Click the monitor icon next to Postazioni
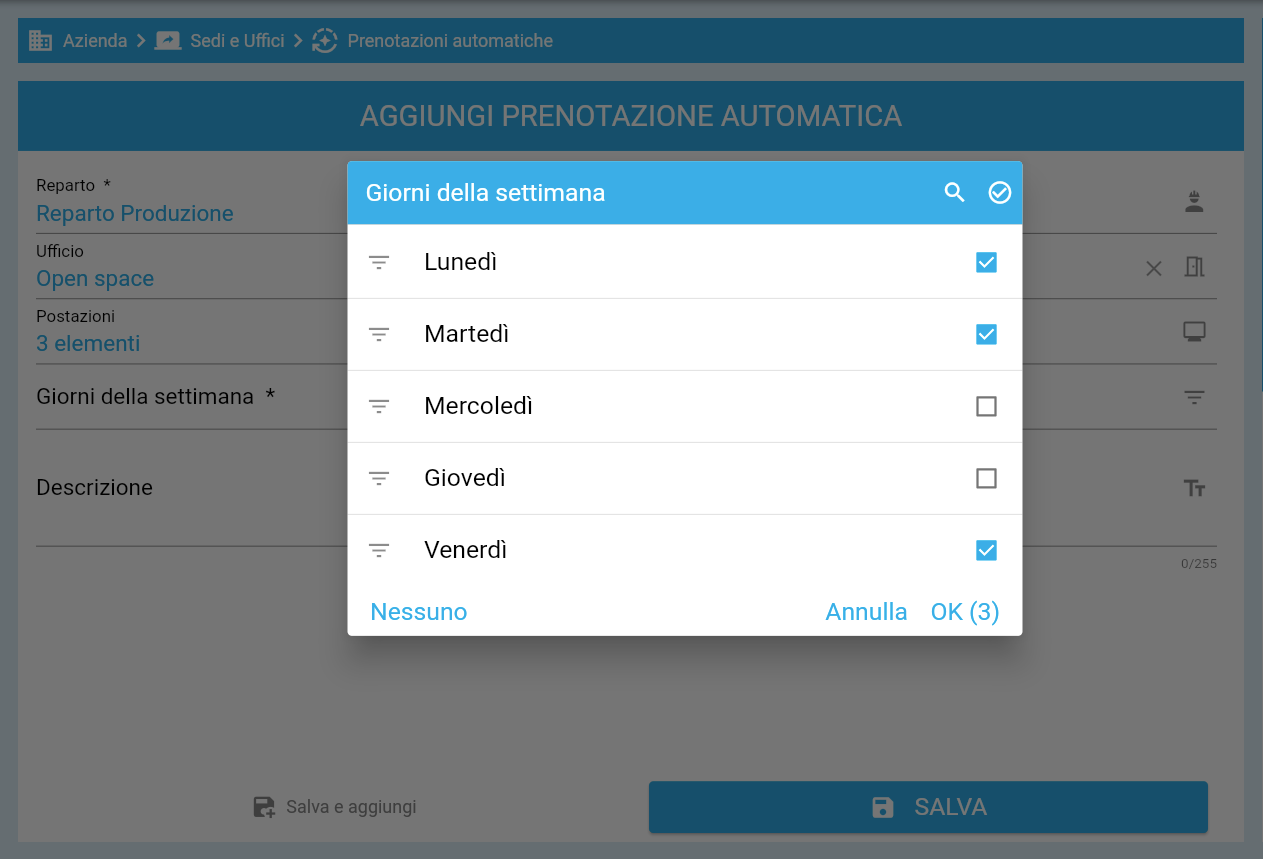 (1194, 331)
